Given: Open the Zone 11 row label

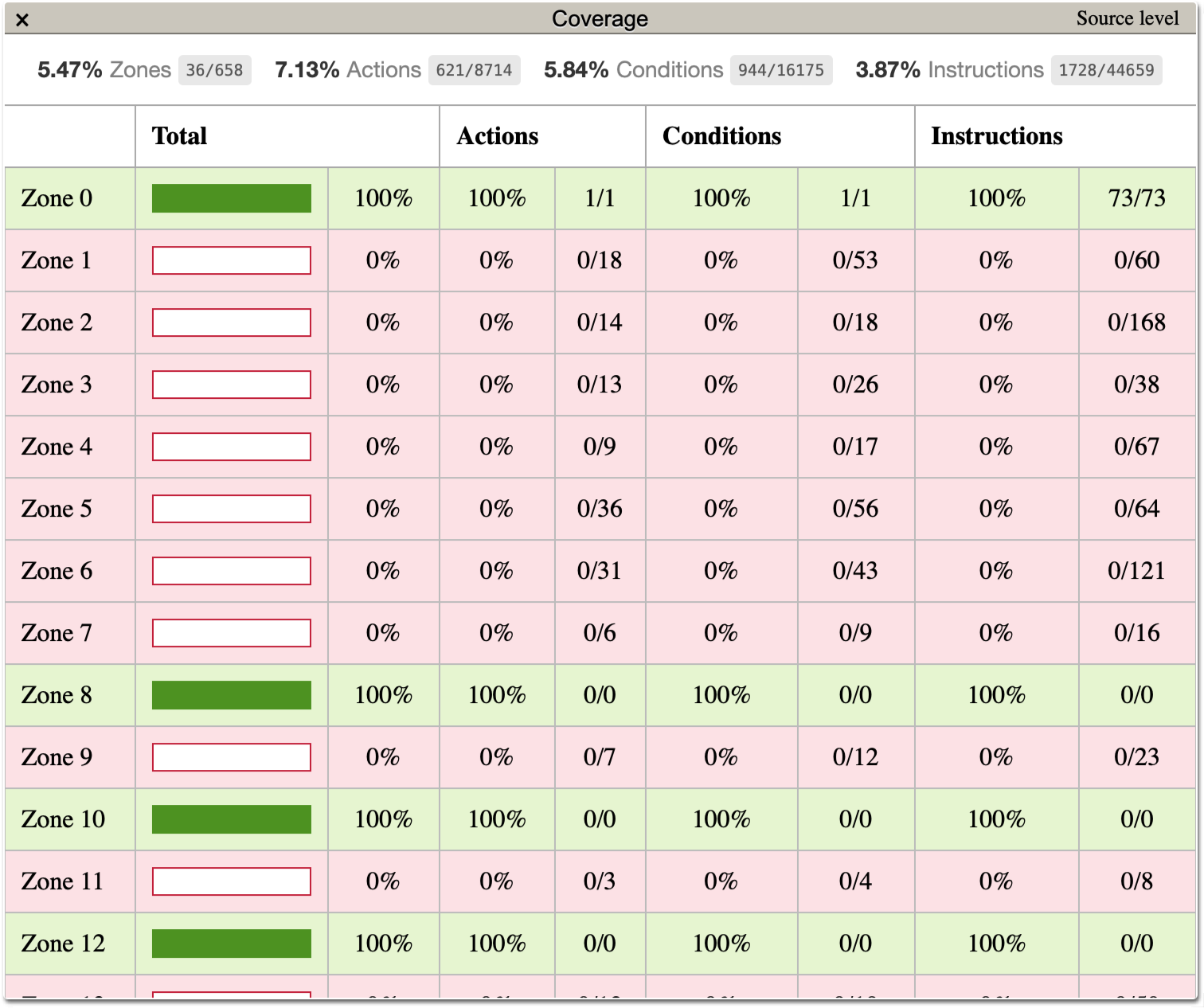Looking at the screenshot, I should [x=62, y=881].
